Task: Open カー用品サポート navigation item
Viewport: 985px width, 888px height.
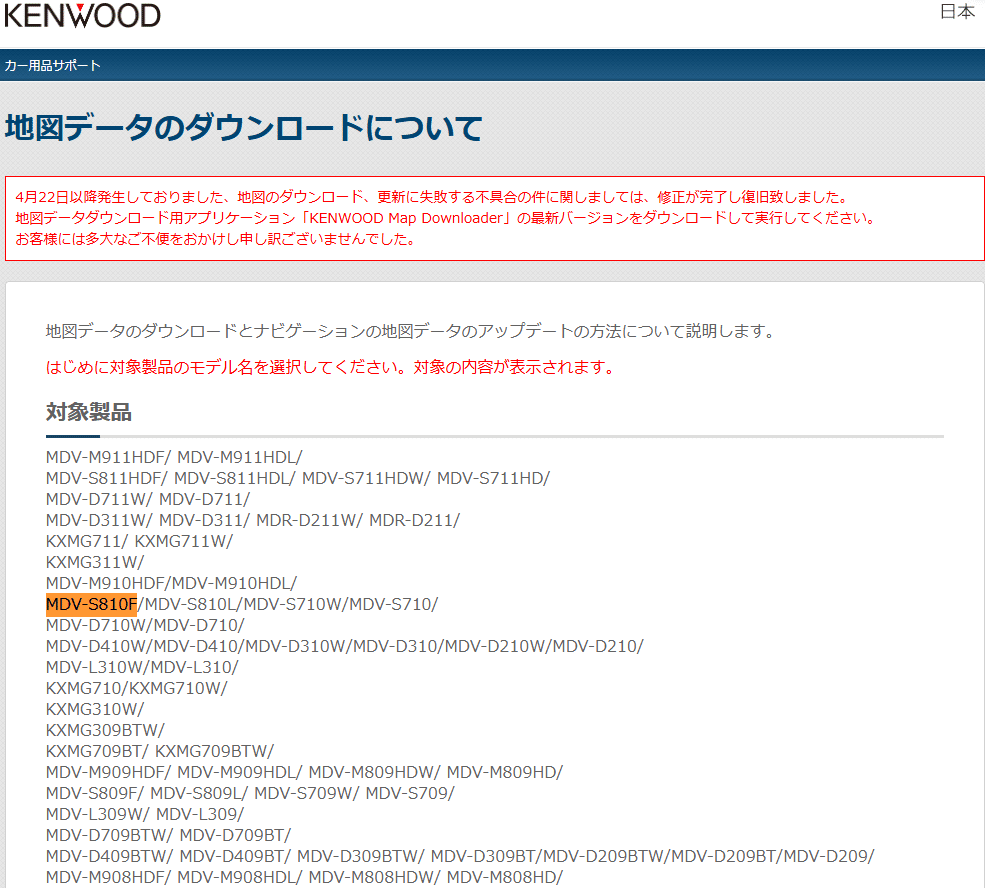Action: pyautogui.click(x=53, y=65)
